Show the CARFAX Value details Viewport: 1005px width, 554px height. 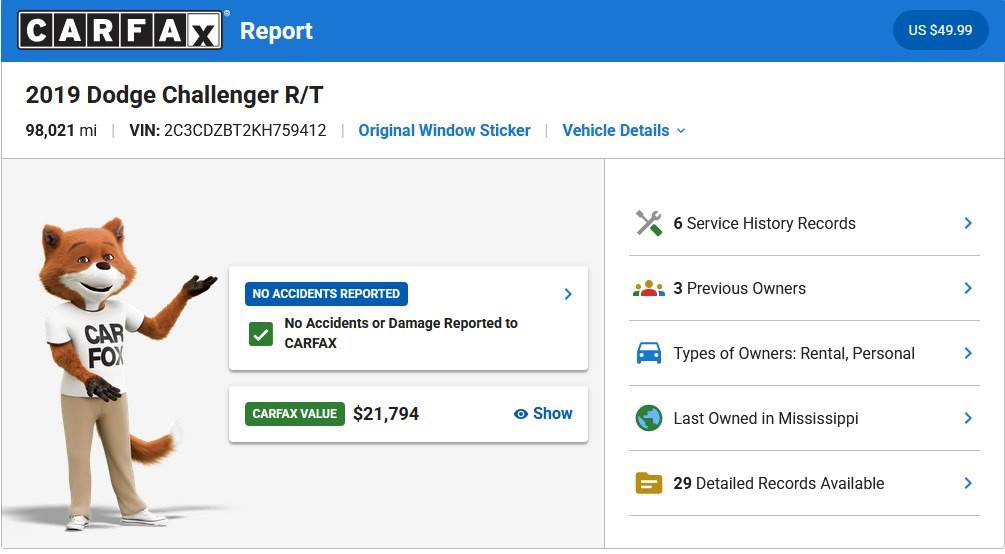click(x=543, y=414)
